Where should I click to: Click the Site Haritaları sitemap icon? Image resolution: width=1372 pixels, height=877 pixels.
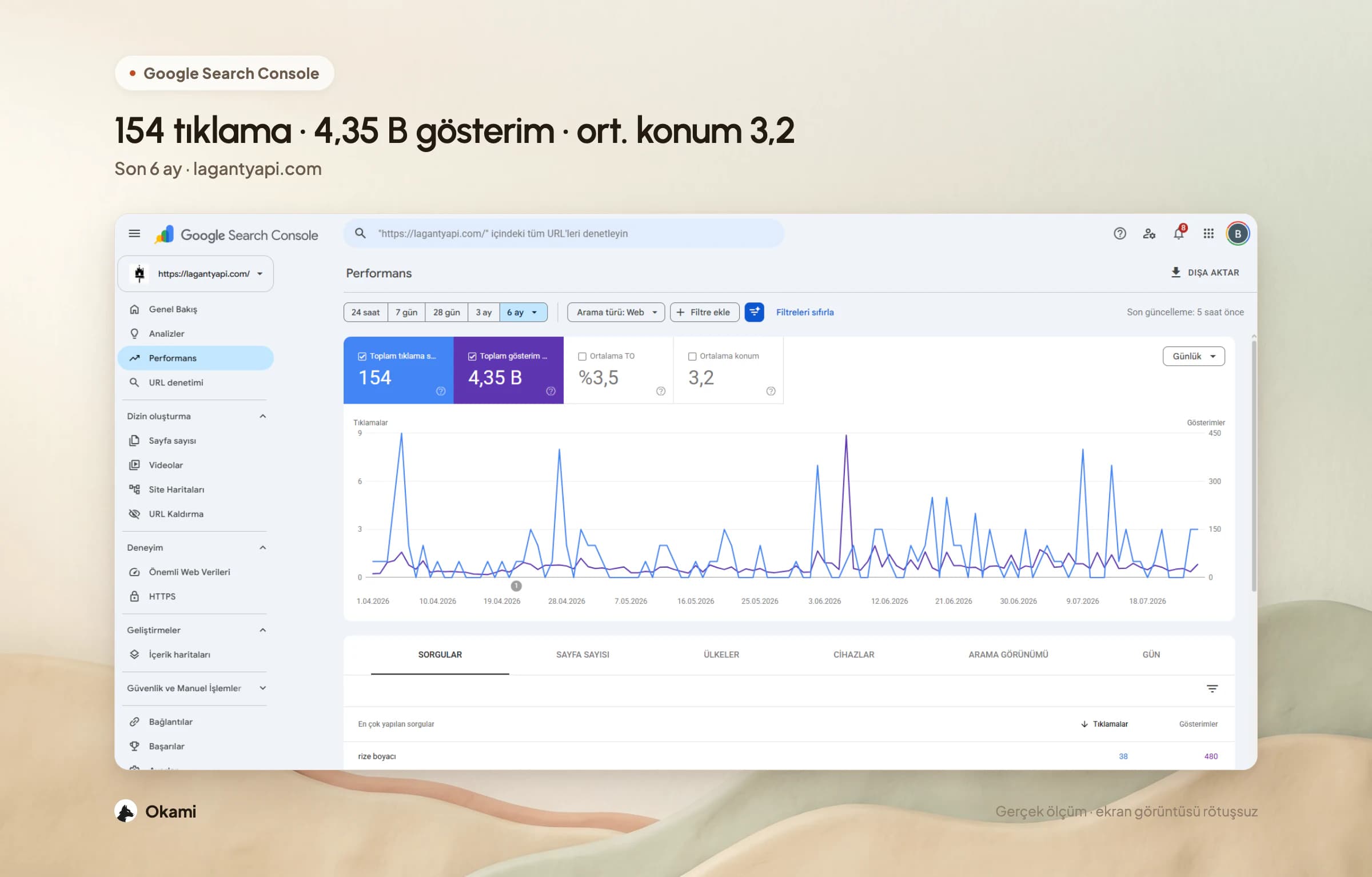click(x=134, y=489)
